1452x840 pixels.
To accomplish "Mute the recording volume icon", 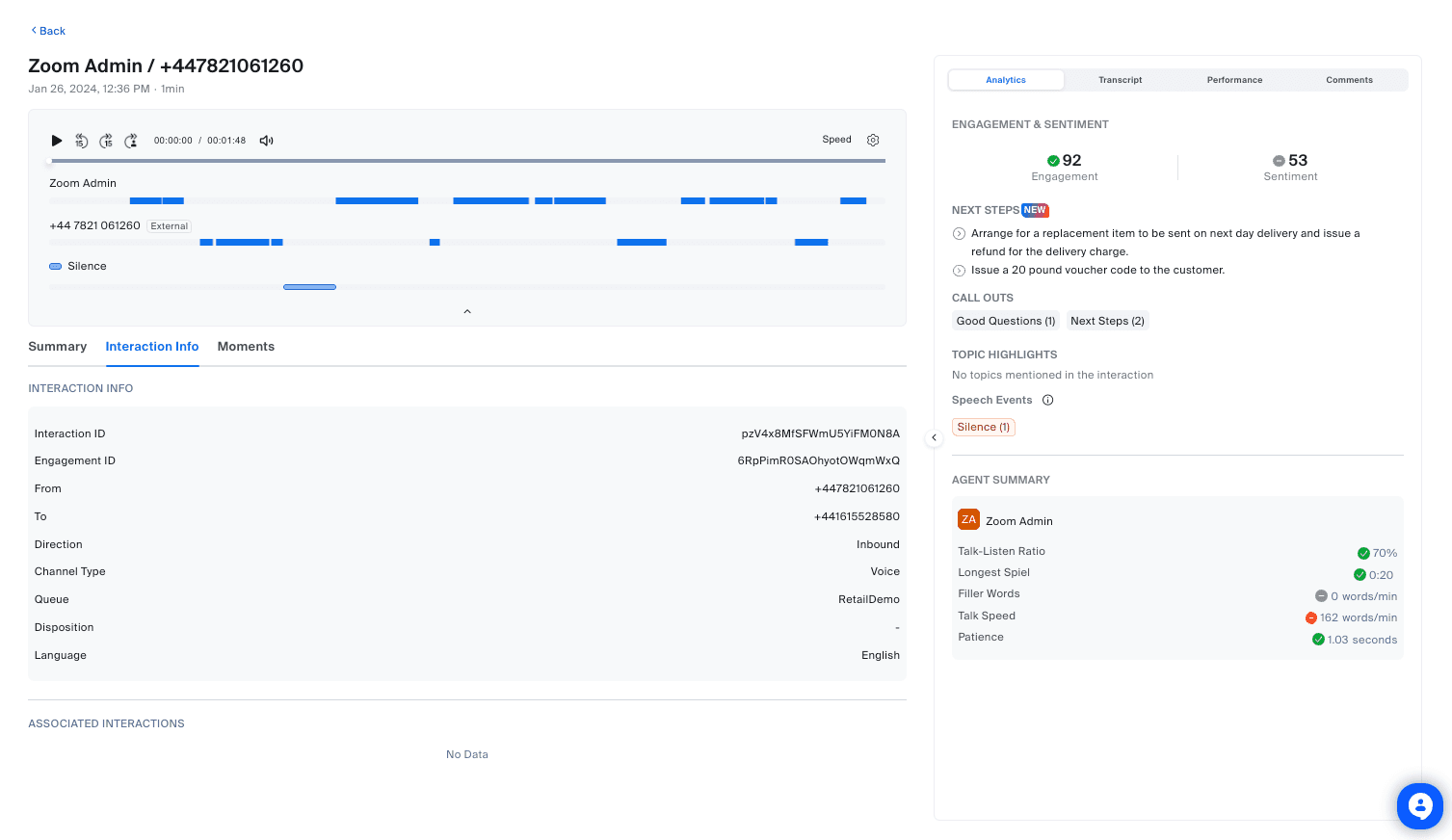I will tap(267, 141).
